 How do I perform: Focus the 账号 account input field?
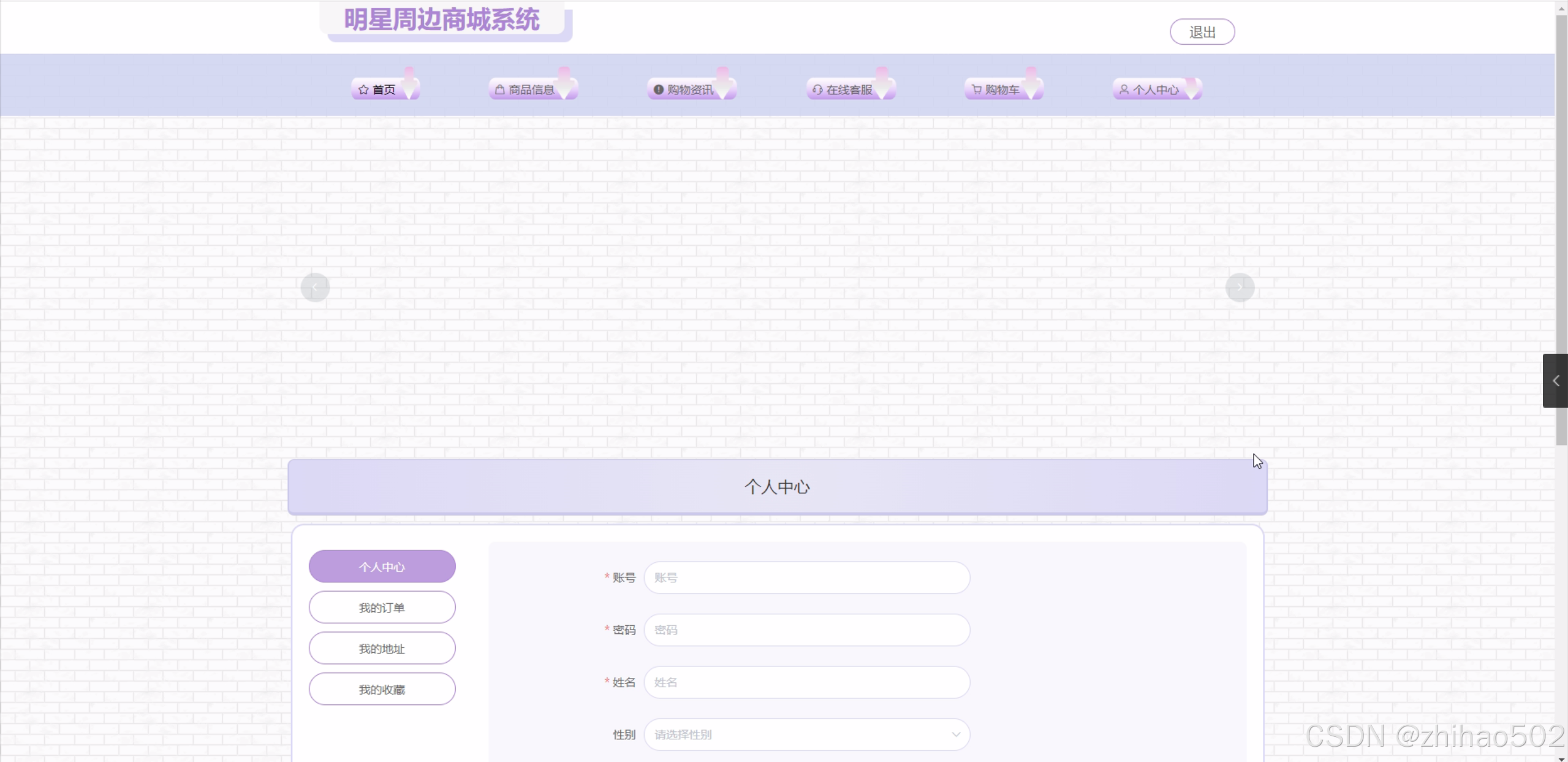pos(806,577)
